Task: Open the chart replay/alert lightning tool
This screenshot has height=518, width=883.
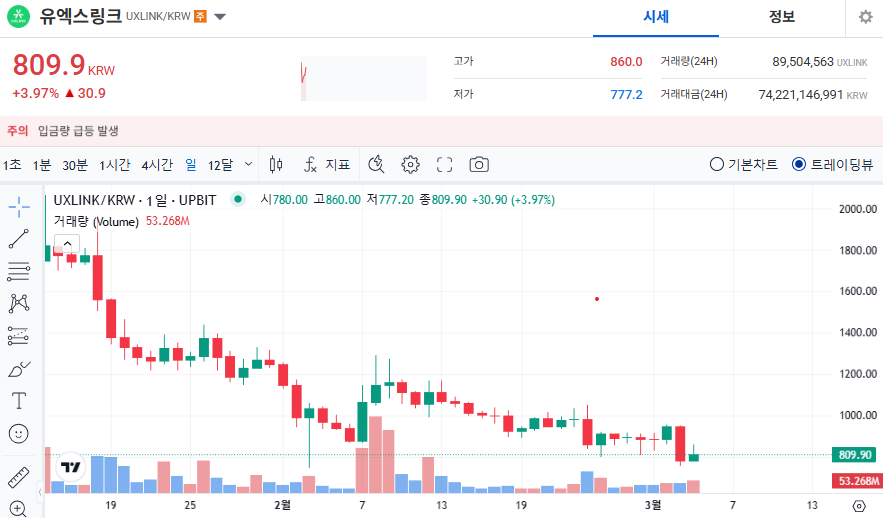Action: (x=376, y=164)
